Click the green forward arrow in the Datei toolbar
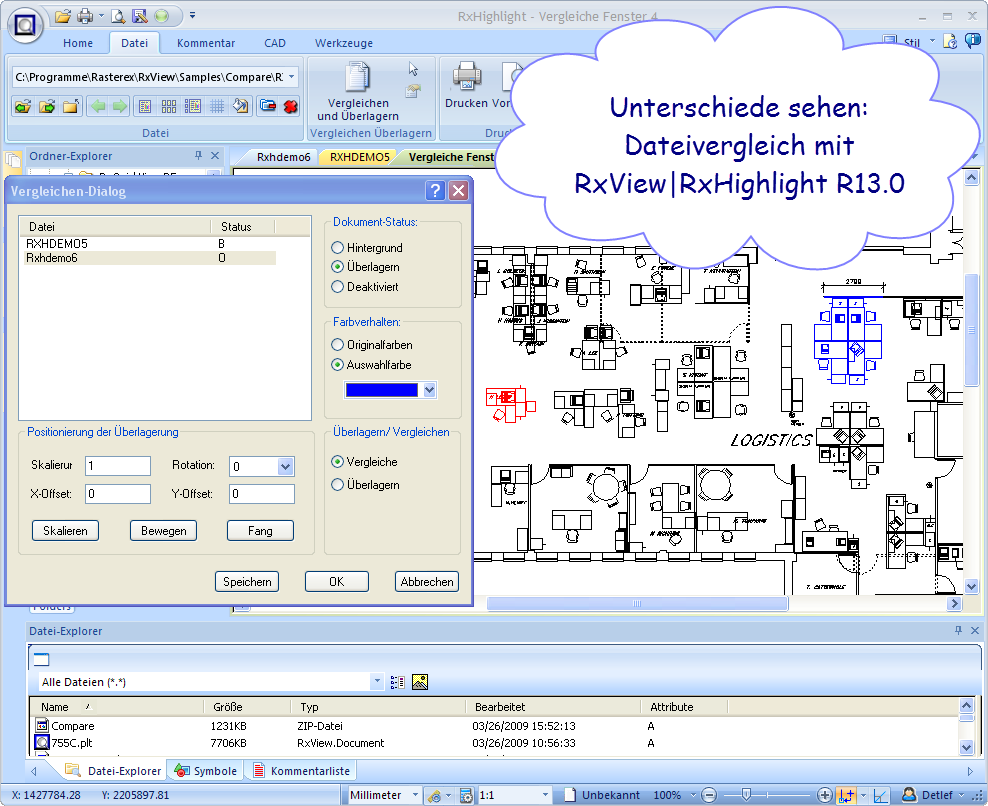The height and width of the screenshot is (806, 988). pyautogui.click(x=120, y=106)
